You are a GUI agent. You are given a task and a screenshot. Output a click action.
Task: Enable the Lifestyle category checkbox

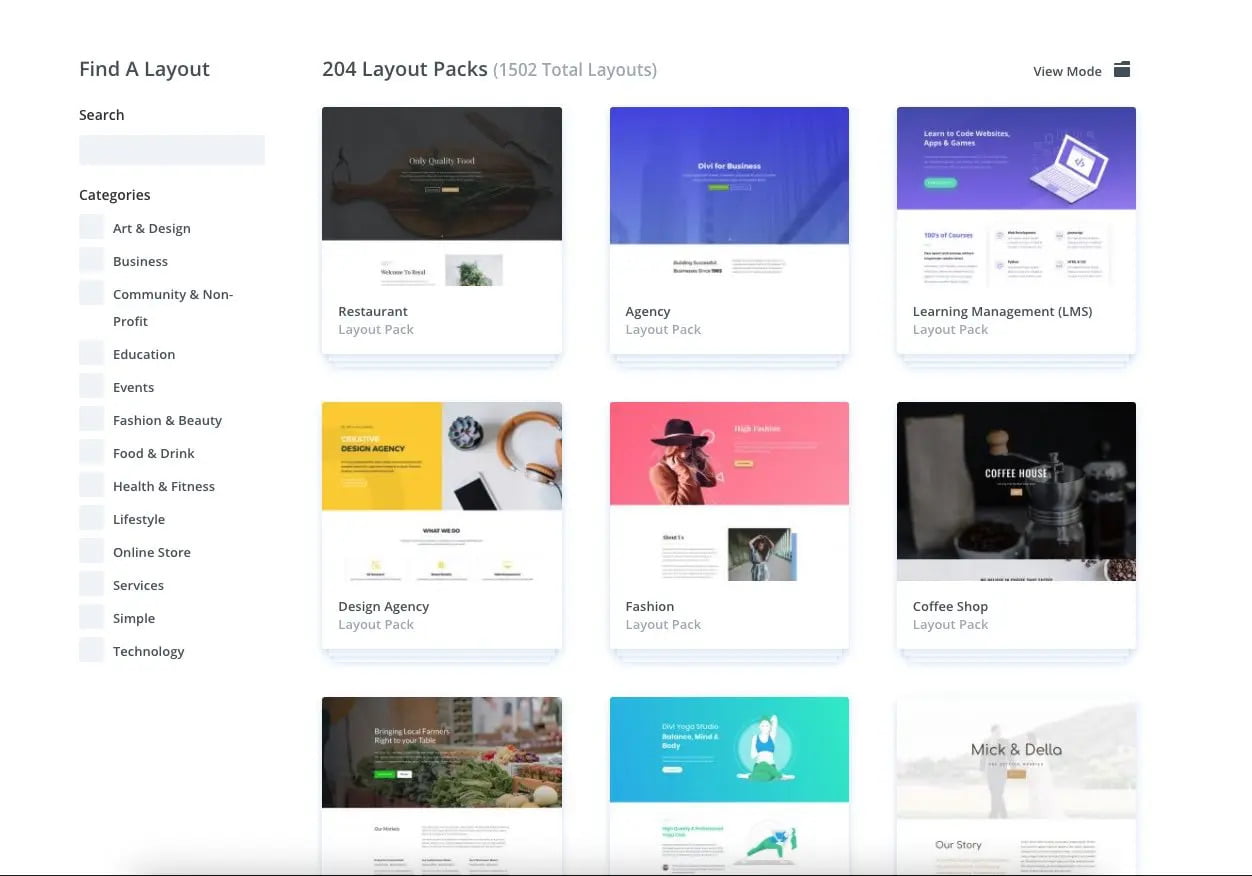pyautogui.click(x=91, y=518)
